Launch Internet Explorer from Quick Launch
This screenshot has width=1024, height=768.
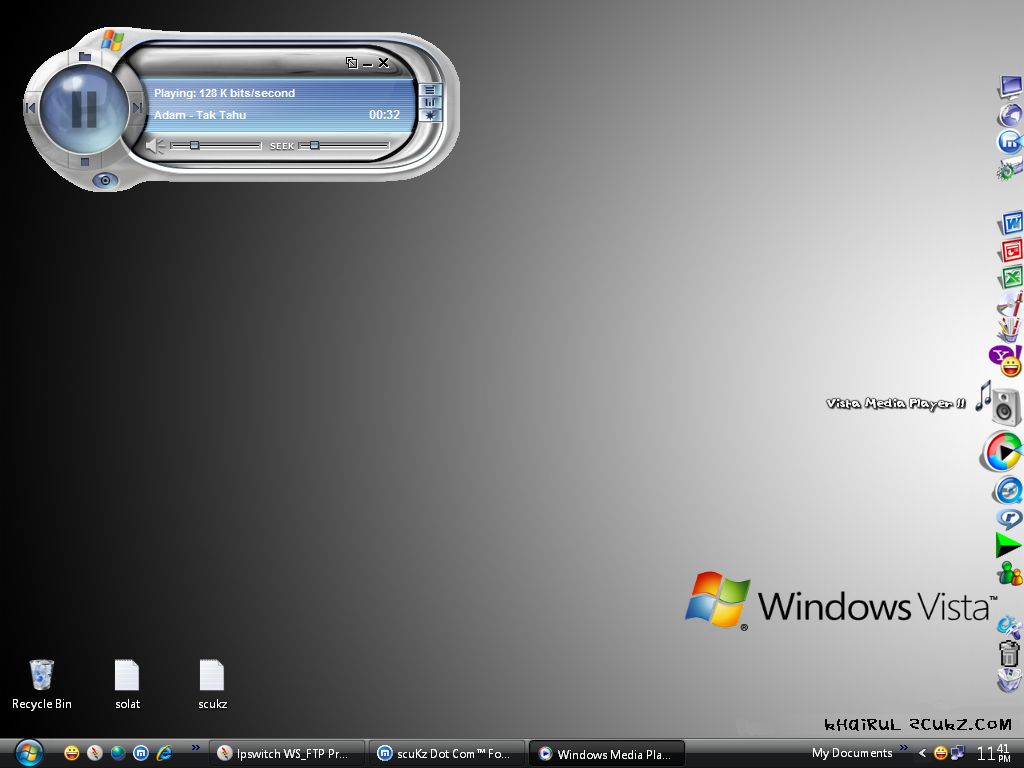(x=164, y=753)
